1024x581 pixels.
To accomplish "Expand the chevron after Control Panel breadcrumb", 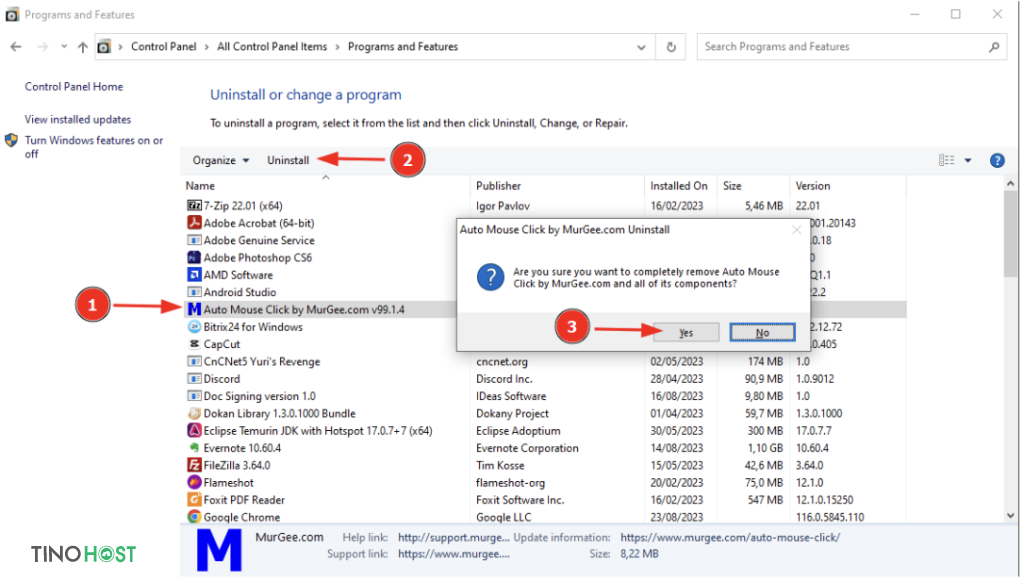I will pyautogui.click(x=207, y=47).
